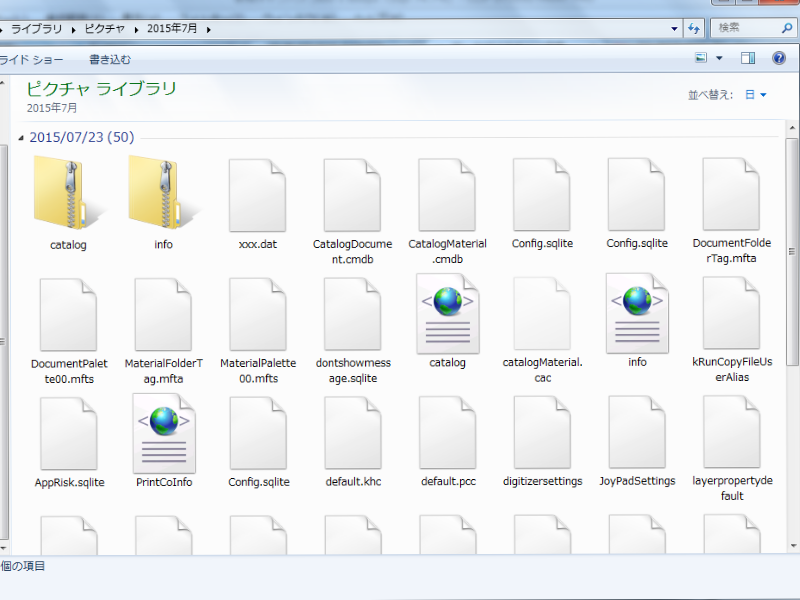This screenshot has width=800, height=600.
Task: Collapse the 2015/07/23 group
Action: [22, 138]
